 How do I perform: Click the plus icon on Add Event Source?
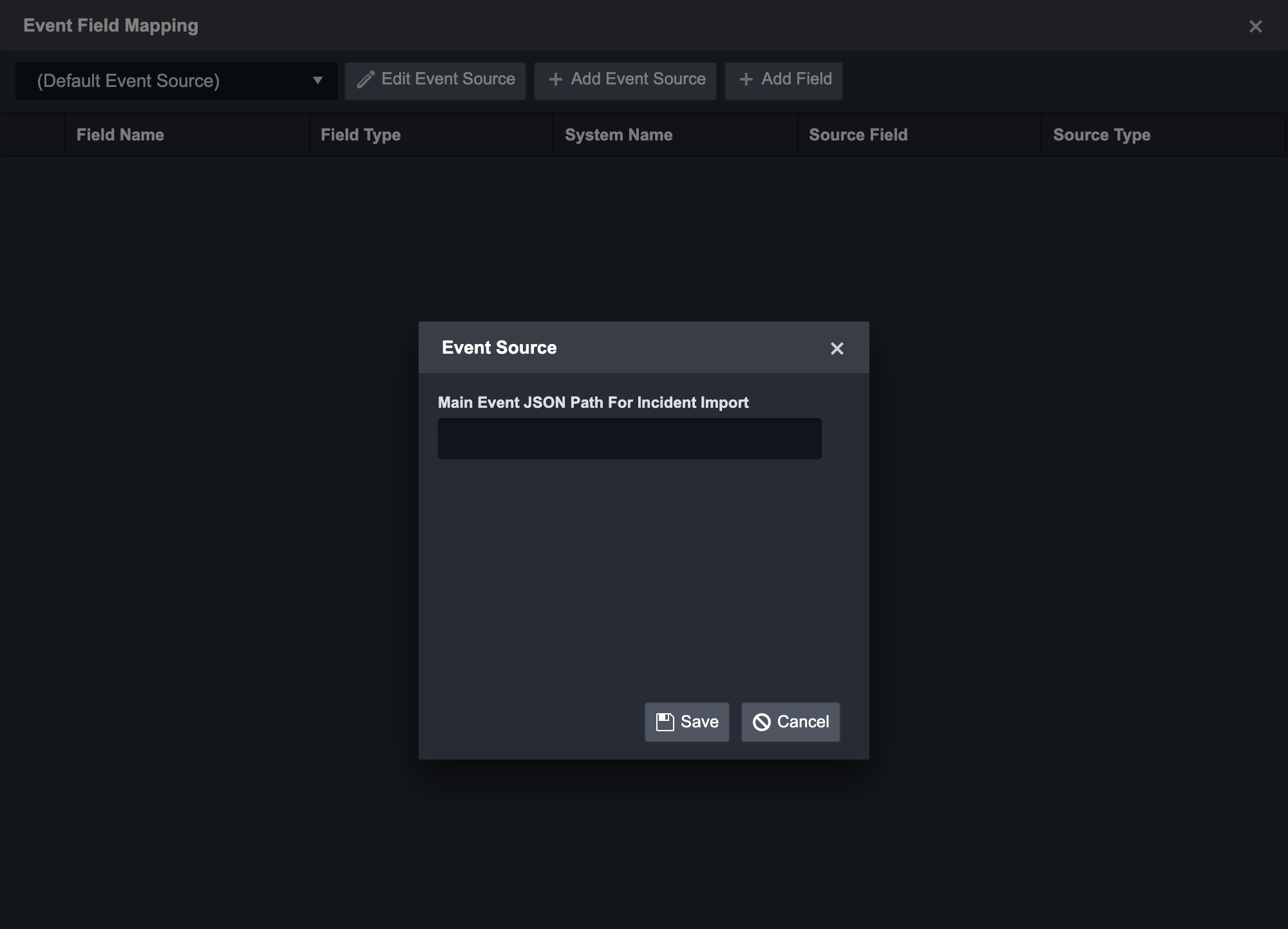point(555,79)
